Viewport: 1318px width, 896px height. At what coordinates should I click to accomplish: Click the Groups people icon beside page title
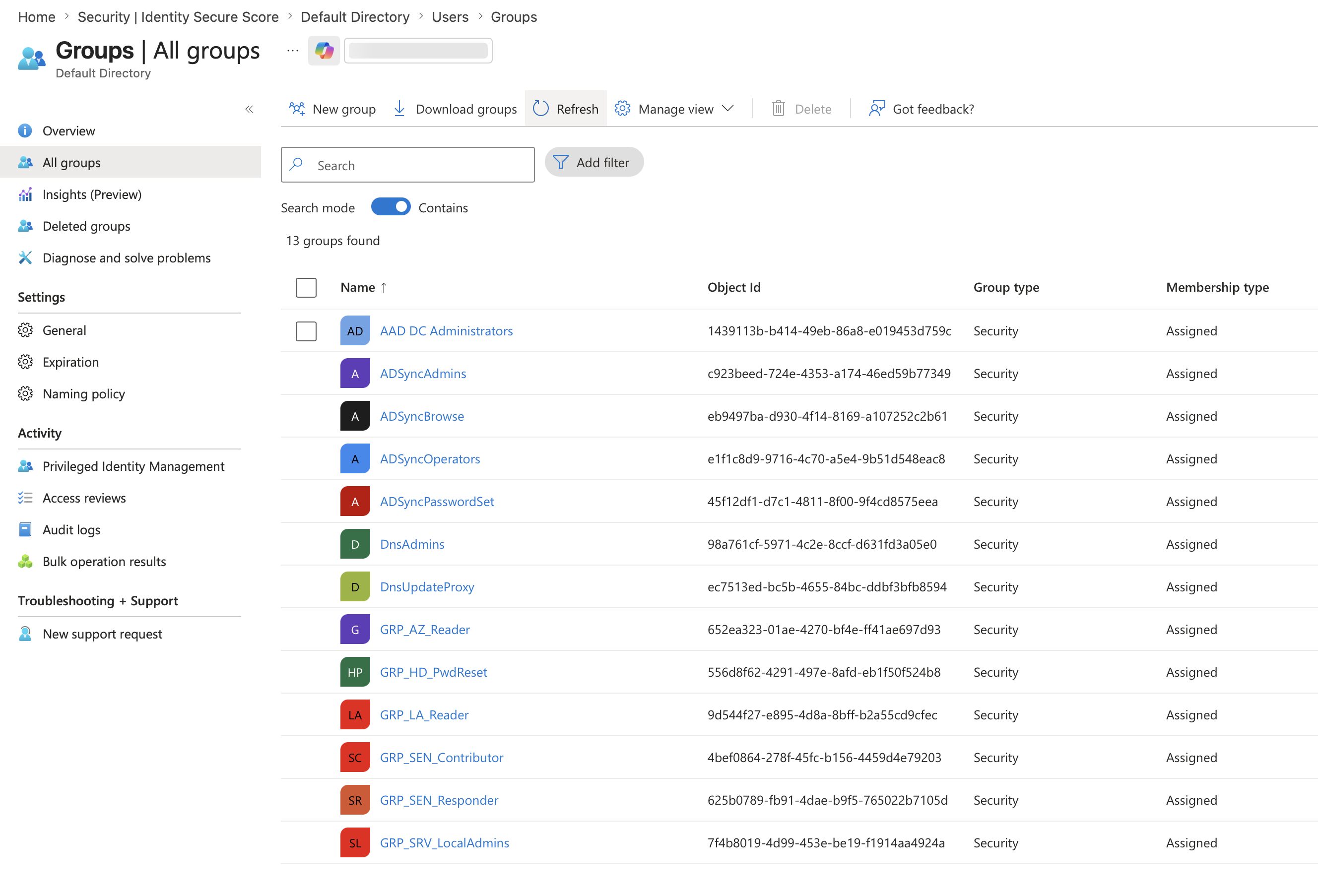point(31,59)
